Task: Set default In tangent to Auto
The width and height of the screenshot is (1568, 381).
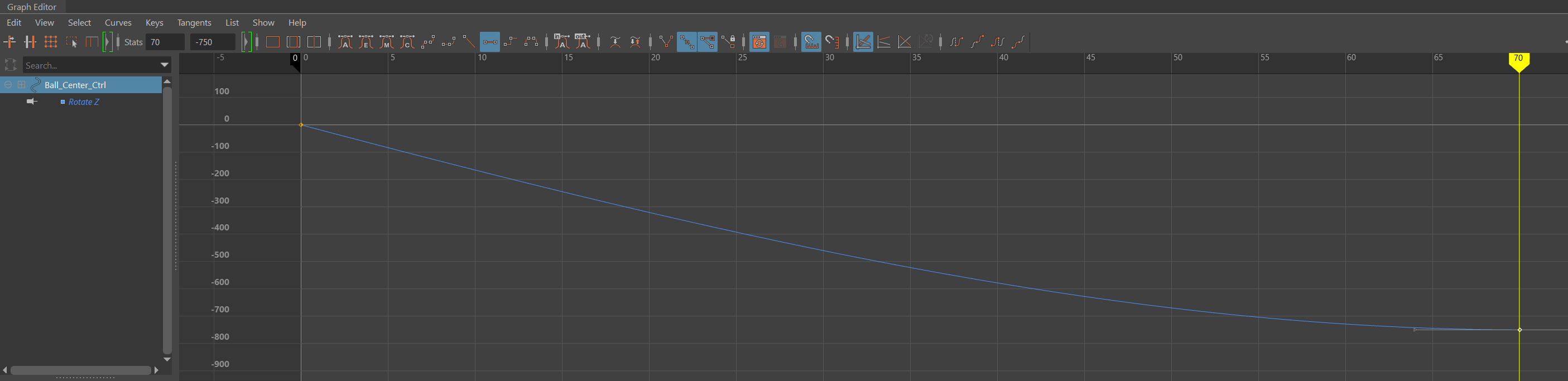Action: point(562,42)
